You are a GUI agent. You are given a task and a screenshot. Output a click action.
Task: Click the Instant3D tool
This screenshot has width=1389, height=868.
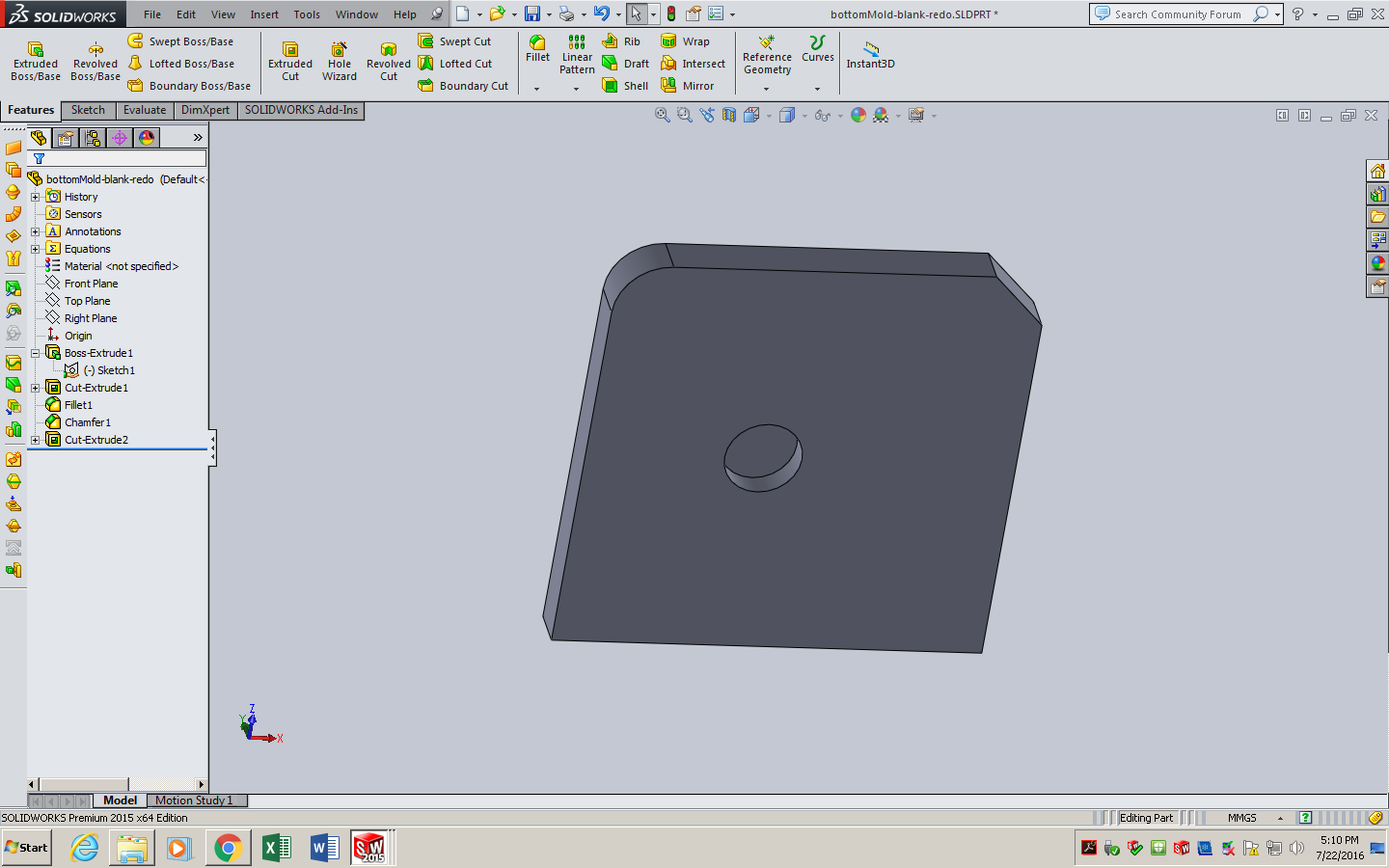[869, 58]
